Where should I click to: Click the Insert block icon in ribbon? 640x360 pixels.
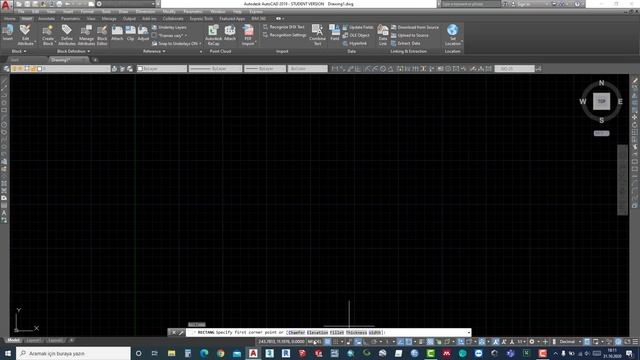(8, 32)
